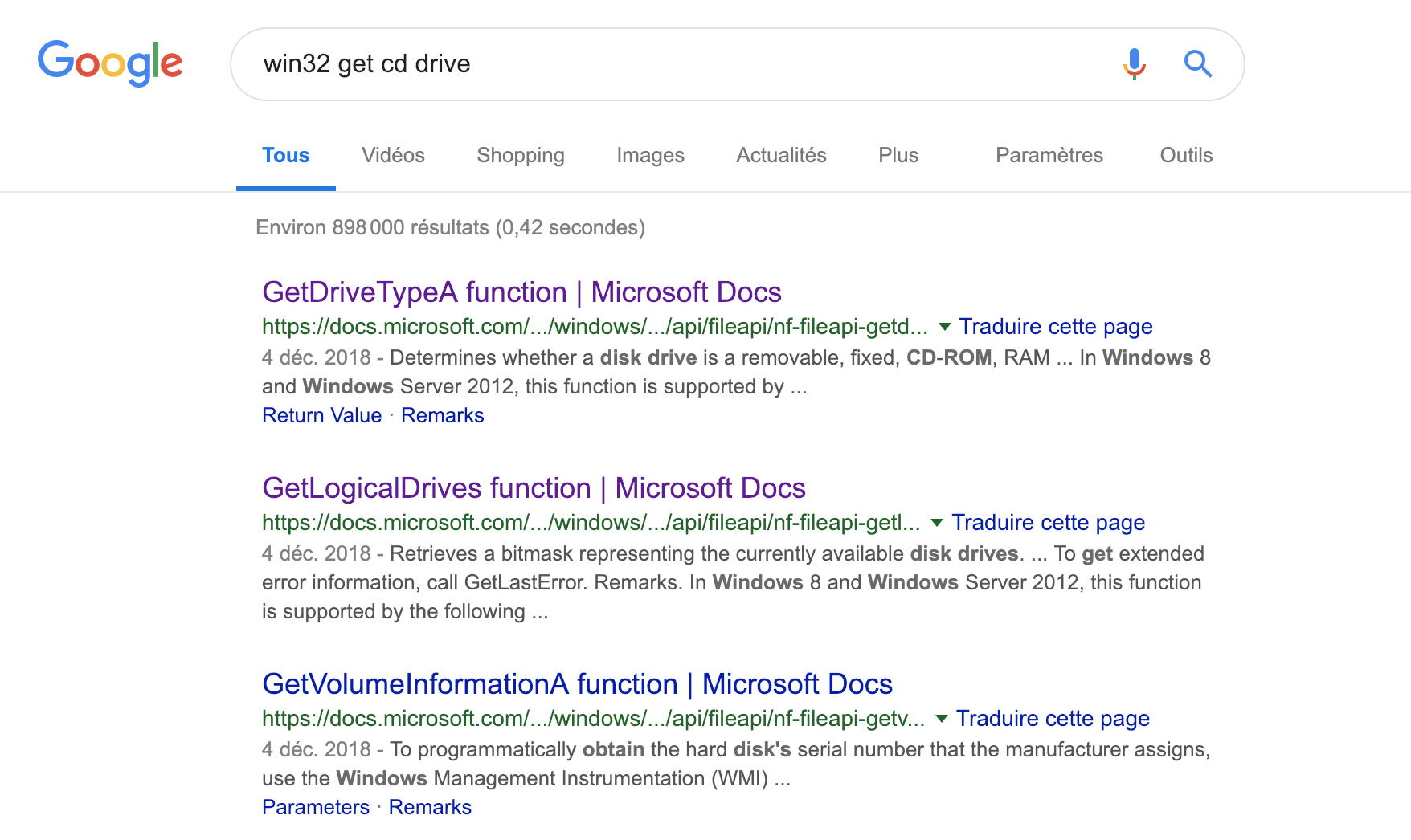Open the Paramètres menu
The height and width of the screenshot is (840, 1411).
pyautogui.click(x=1049, y=155)
